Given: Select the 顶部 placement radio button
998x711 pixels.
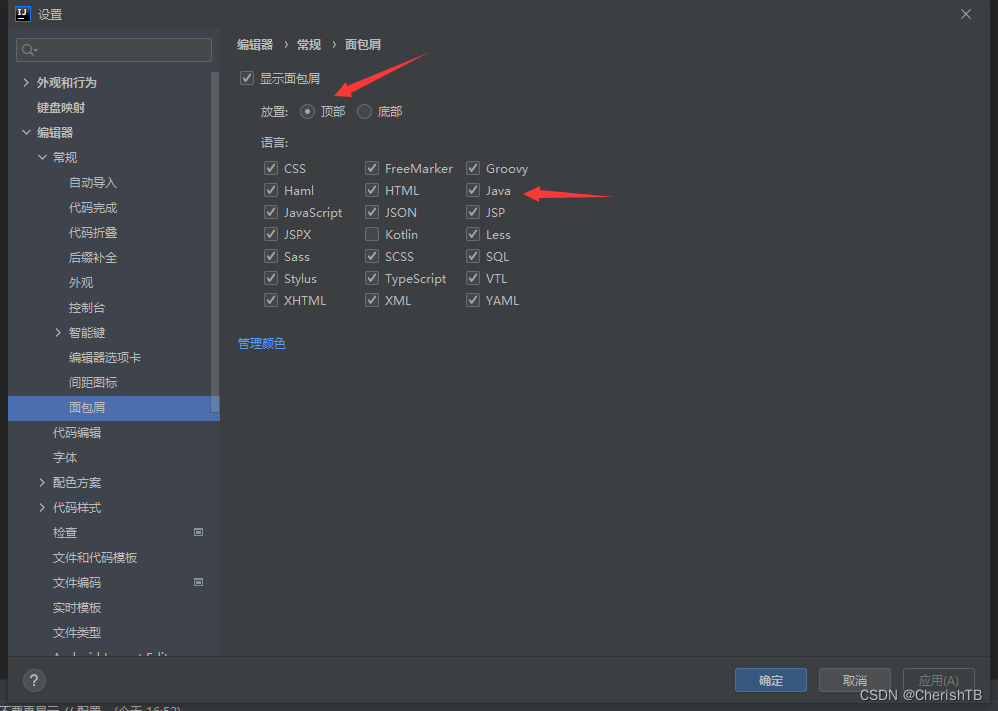Looking at the screenshot, I should pyautogui.click(x=307, y=111).
